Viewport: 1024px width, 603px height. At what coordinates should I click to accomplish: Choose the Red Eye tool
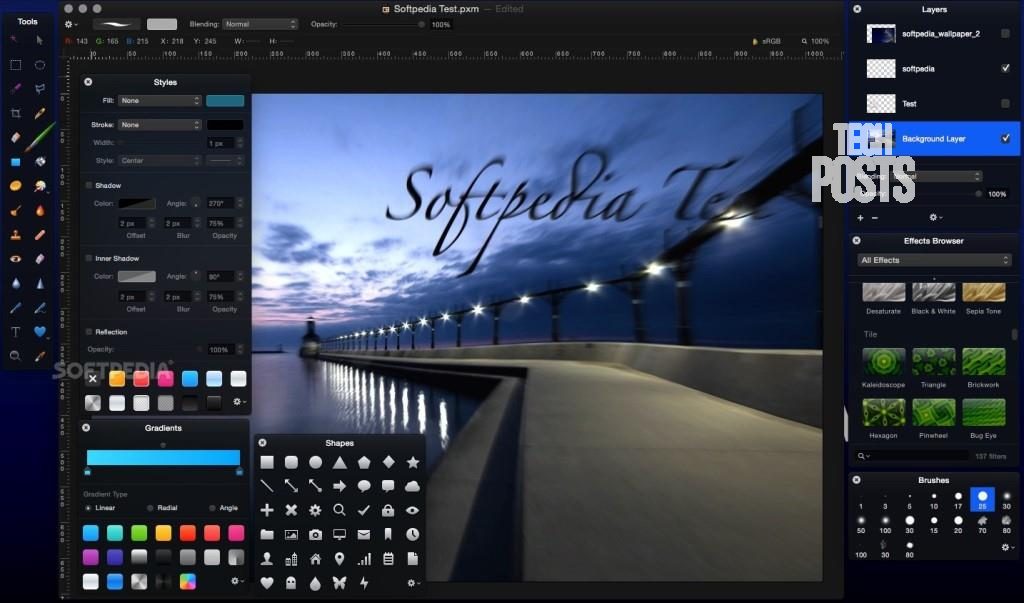(16, 259)
